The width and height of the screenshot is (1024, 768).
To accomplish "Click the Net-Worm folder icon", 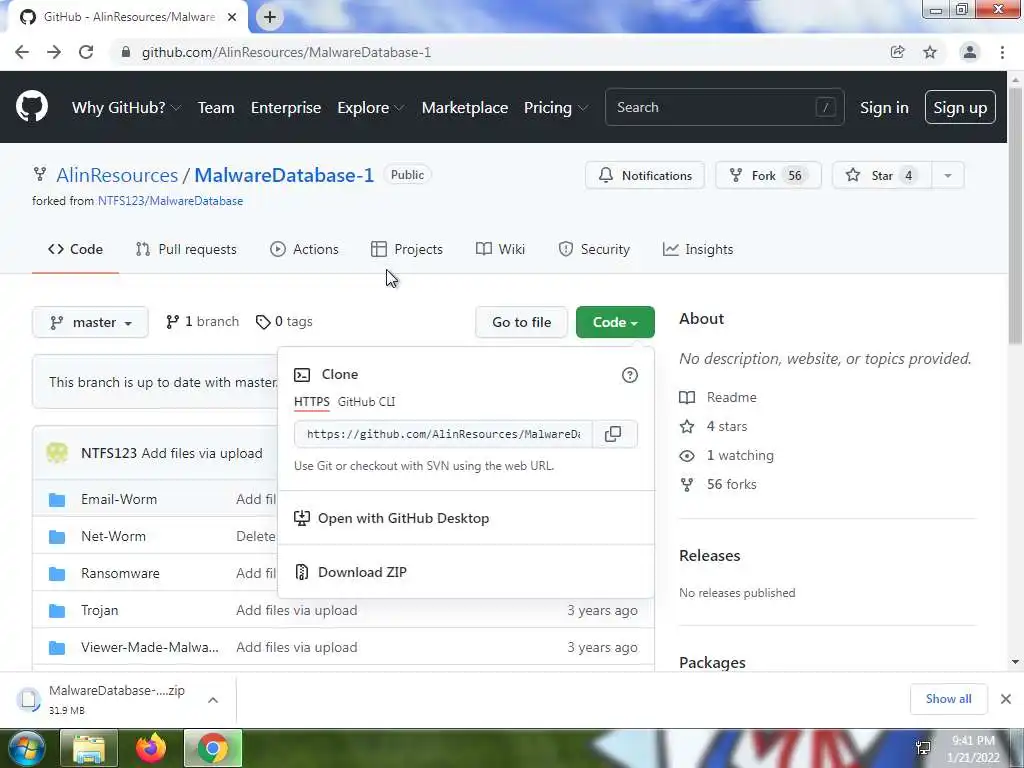I will pos(57,537).
